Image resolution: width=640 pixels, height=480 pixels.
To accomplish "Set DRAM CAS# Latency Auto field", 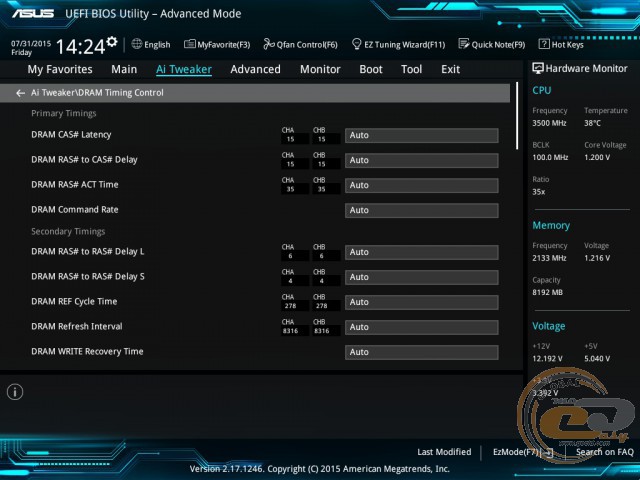I will [x=422, y=136].
